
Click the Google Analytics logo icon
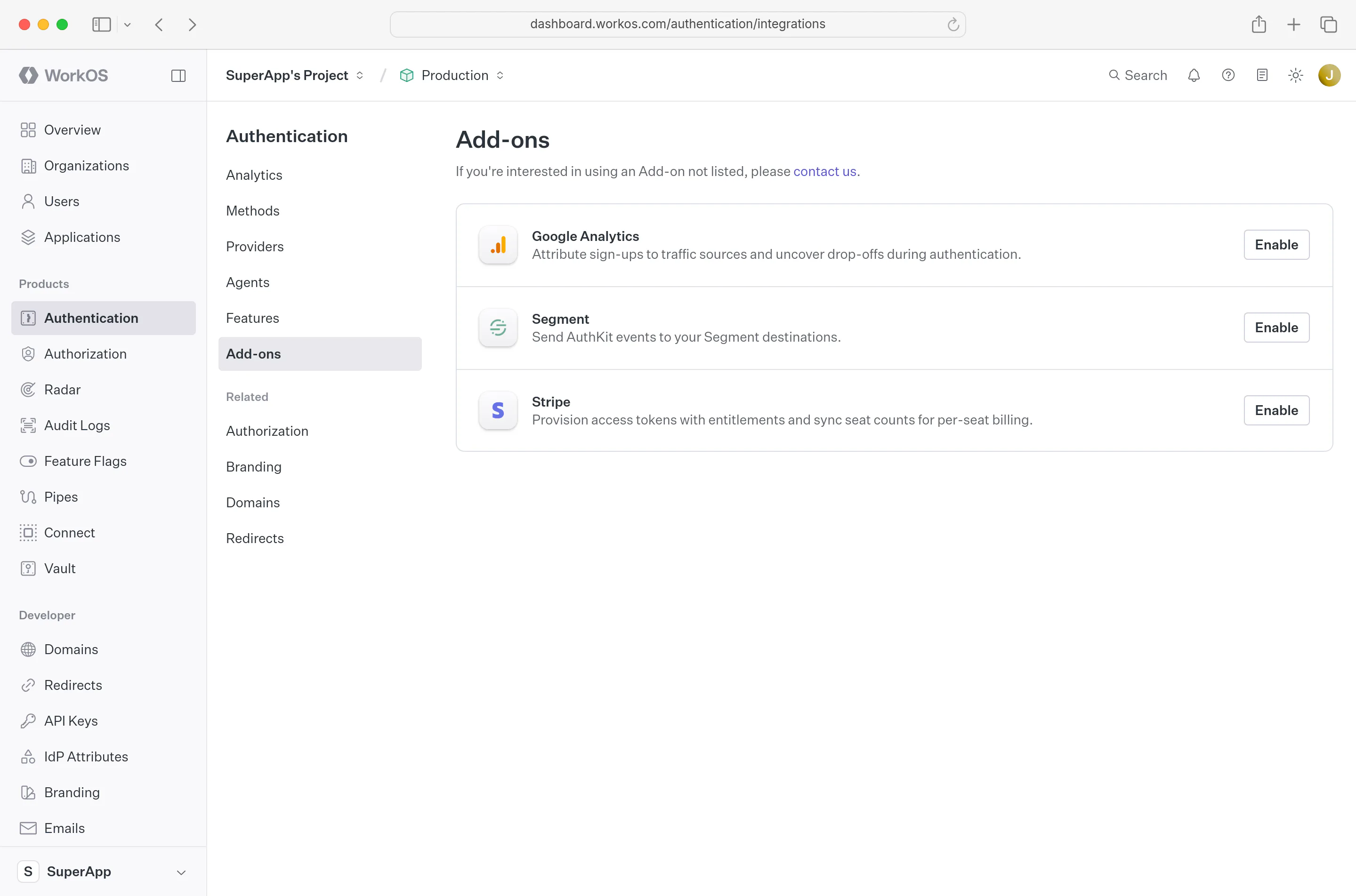(x=498, y=245)
